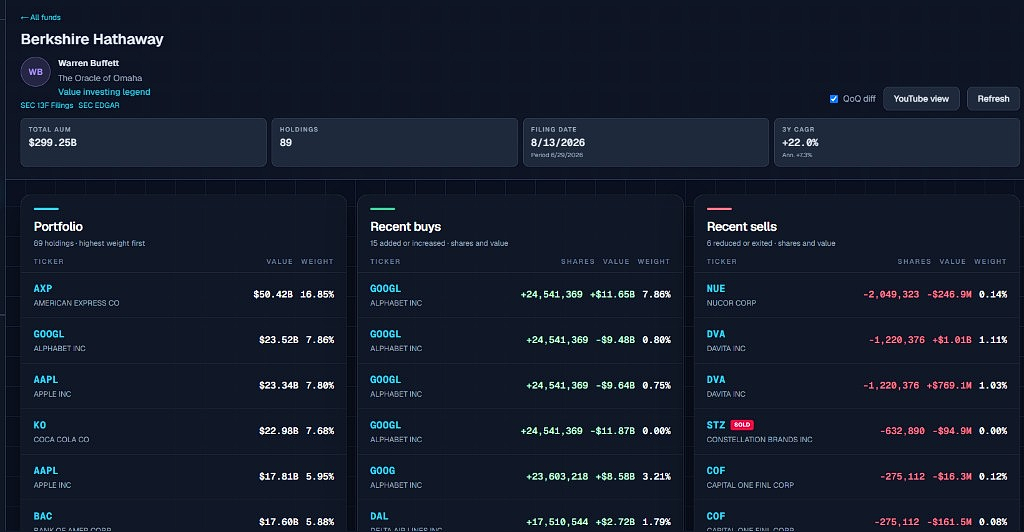Switch to YouTube view
Image resolution: width=1024 pixels, height=532 pixels.
[921, 99]
